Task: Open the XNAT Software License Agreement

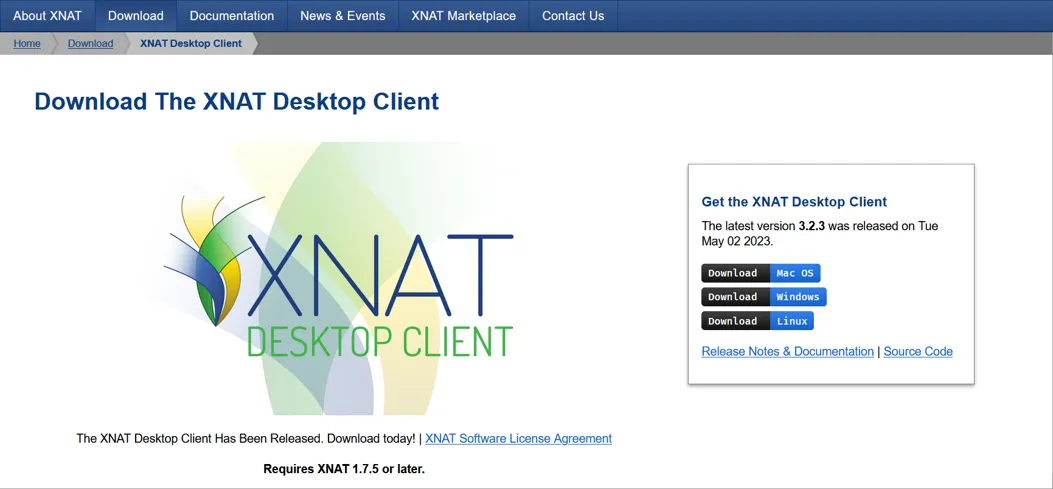Action: (x=518, y=439)
